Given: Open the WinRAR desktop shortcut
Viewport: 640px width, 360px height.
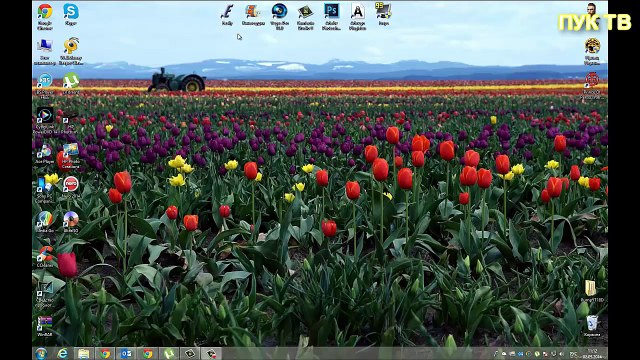Looking at the screenshot, I should coord(44,326).
